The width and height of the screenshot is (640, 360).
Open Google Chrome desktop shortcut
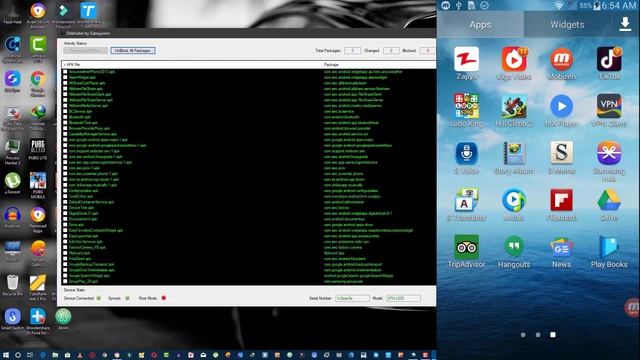[x=38, y=79]
